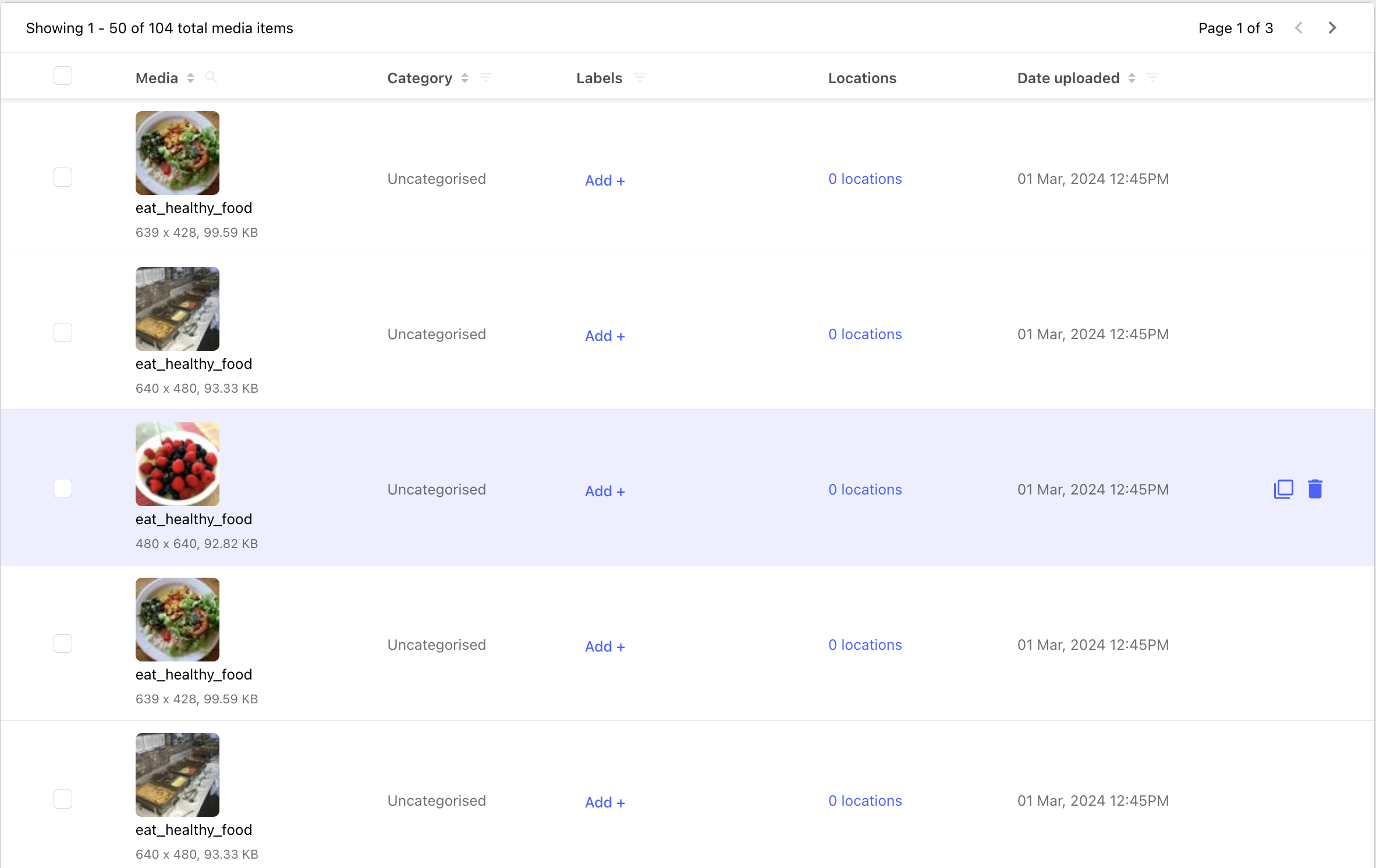This screenshot has height=868, width=1376.
Task: Open the berries bowl thumbnail
Action: (x=178, y=464)
